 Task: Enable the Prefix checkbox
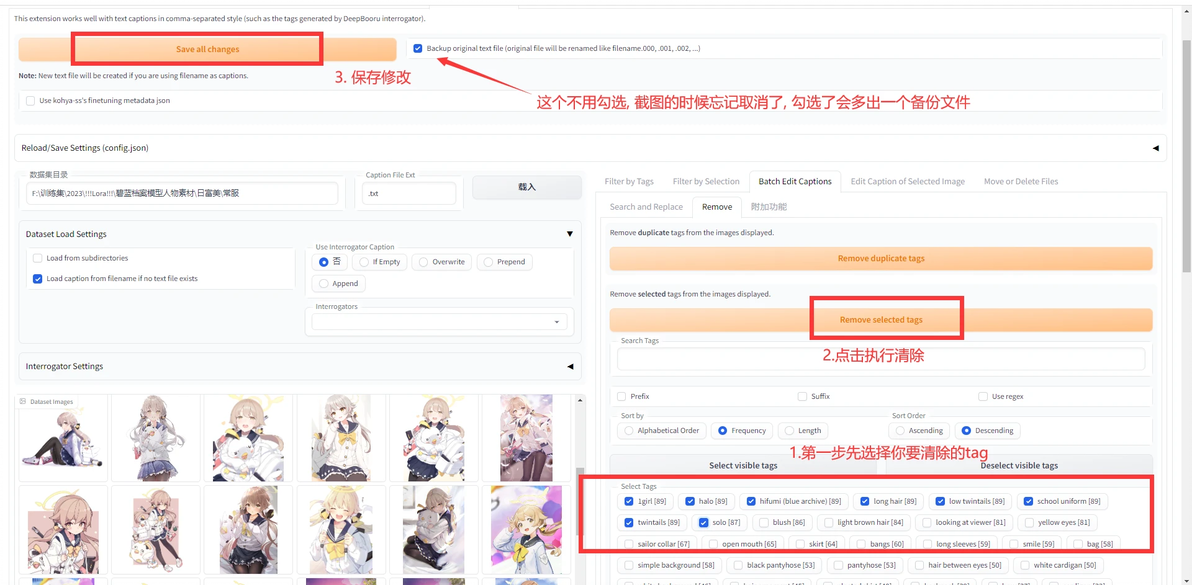pos(622,397)
